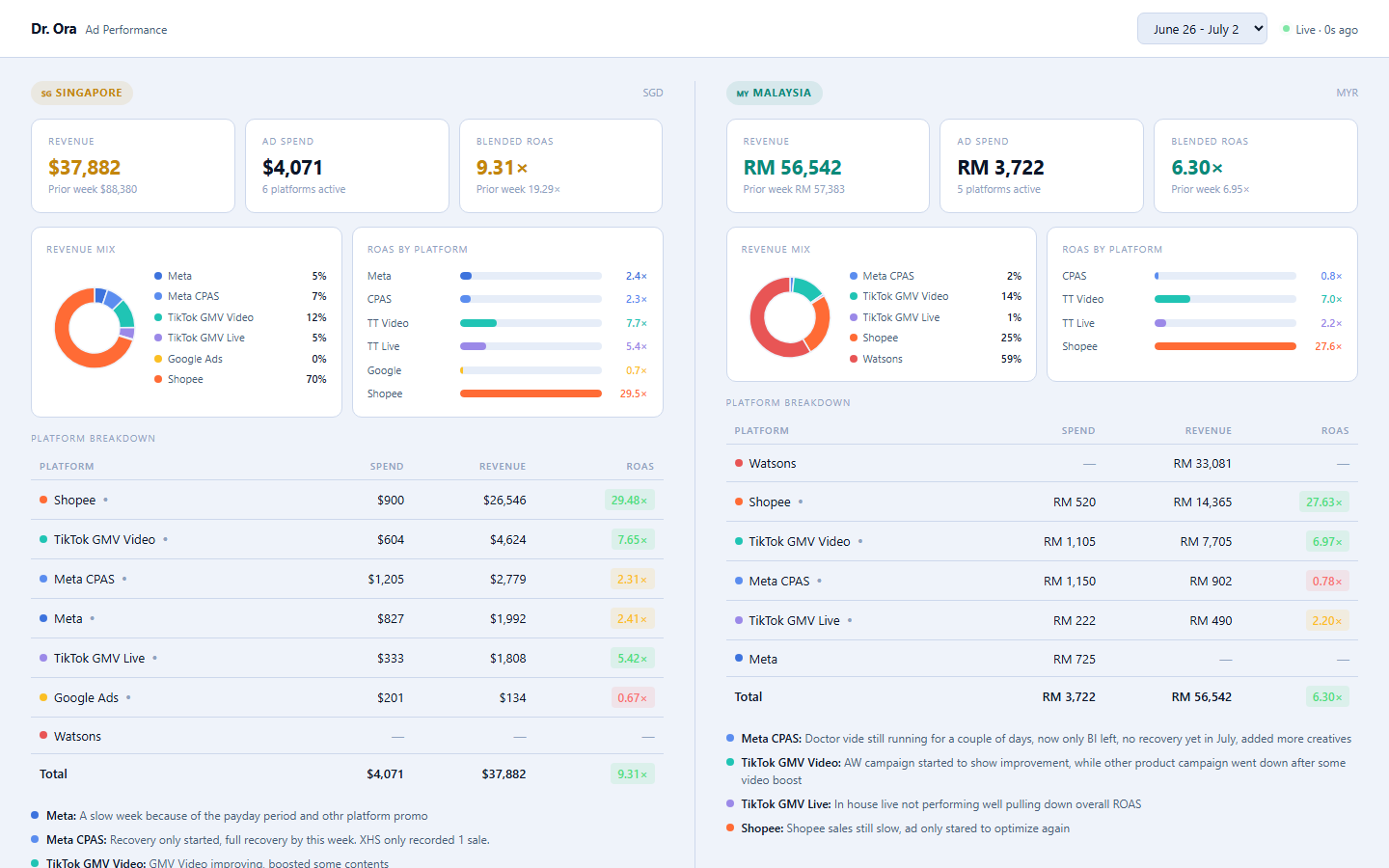This screenshot has height=868, width=1389.
Task: Click the 0.78× ROAS badge in Malaysia
Action: (1328, 581)
